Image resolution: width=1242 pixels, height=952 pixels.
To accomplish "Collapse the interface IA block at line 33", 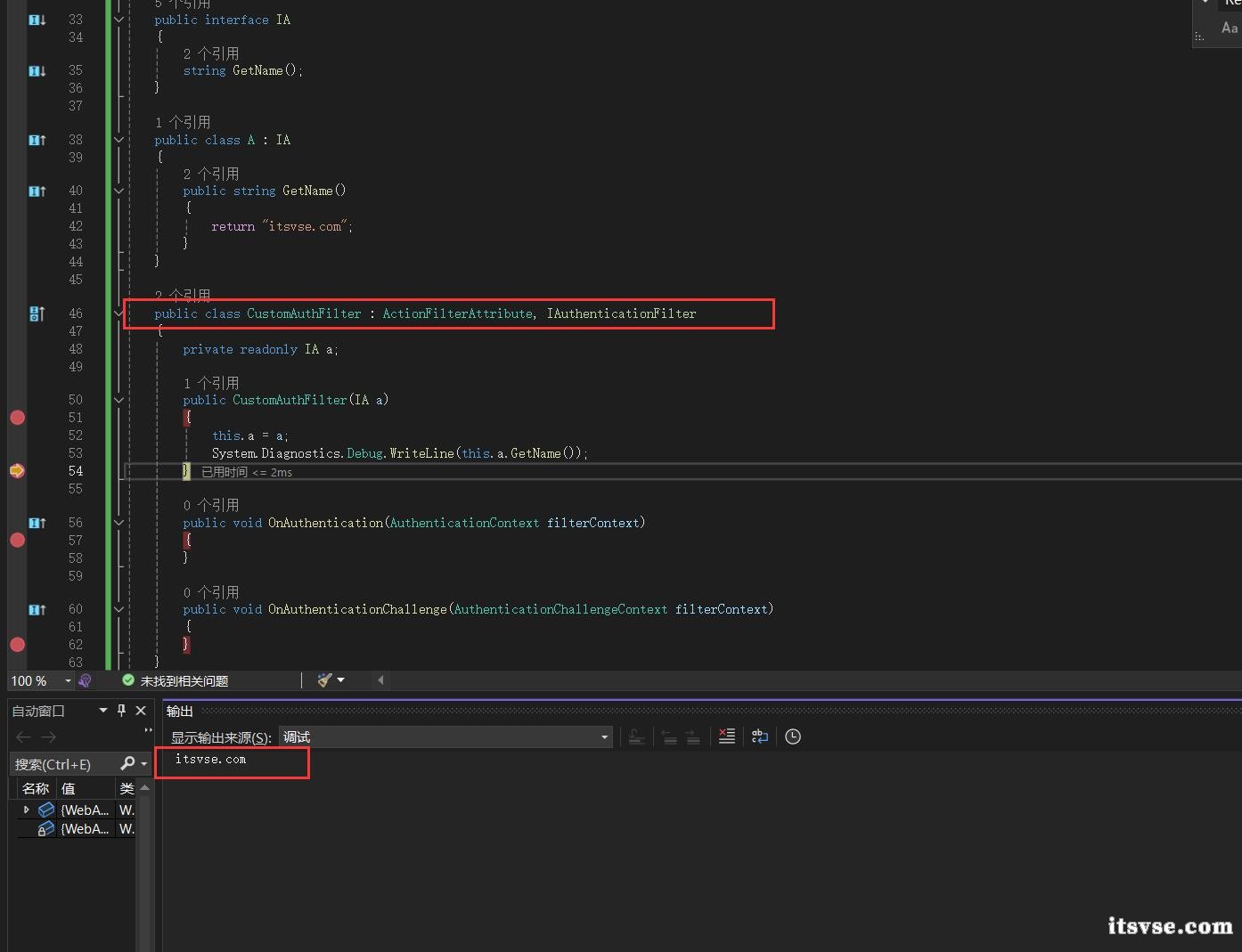I will 118,20.
